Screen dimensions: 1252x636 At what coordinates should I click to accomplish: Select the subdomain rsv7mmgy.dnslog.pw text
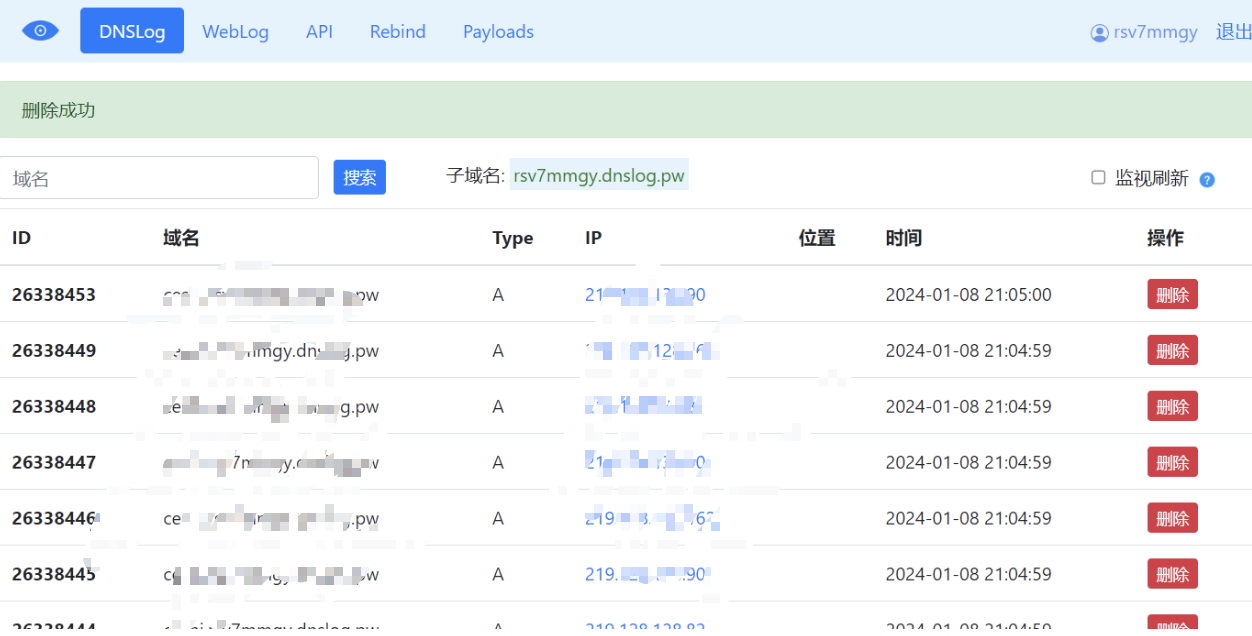pyautogui.click(x=599, y=176)
